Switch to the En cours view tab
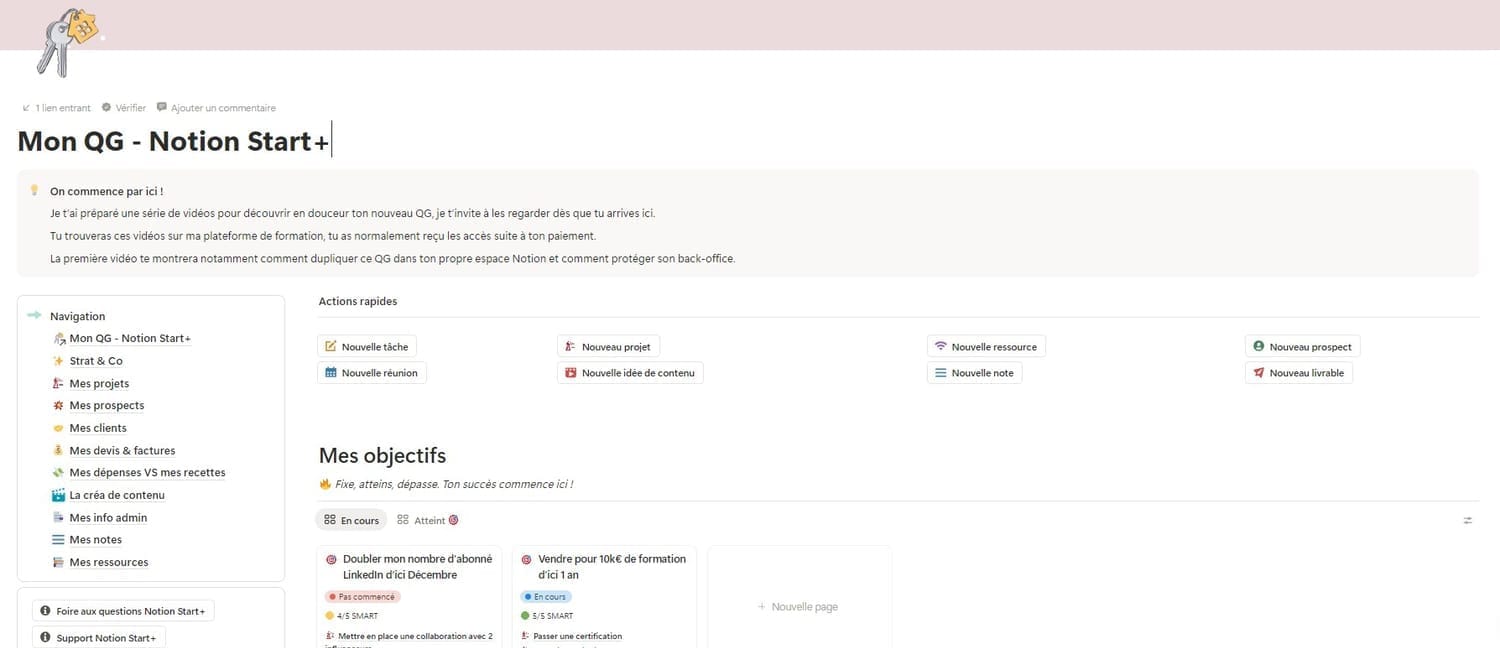Screen dimensions: 1500x648 pyautogui.click(x=351, y=520)
